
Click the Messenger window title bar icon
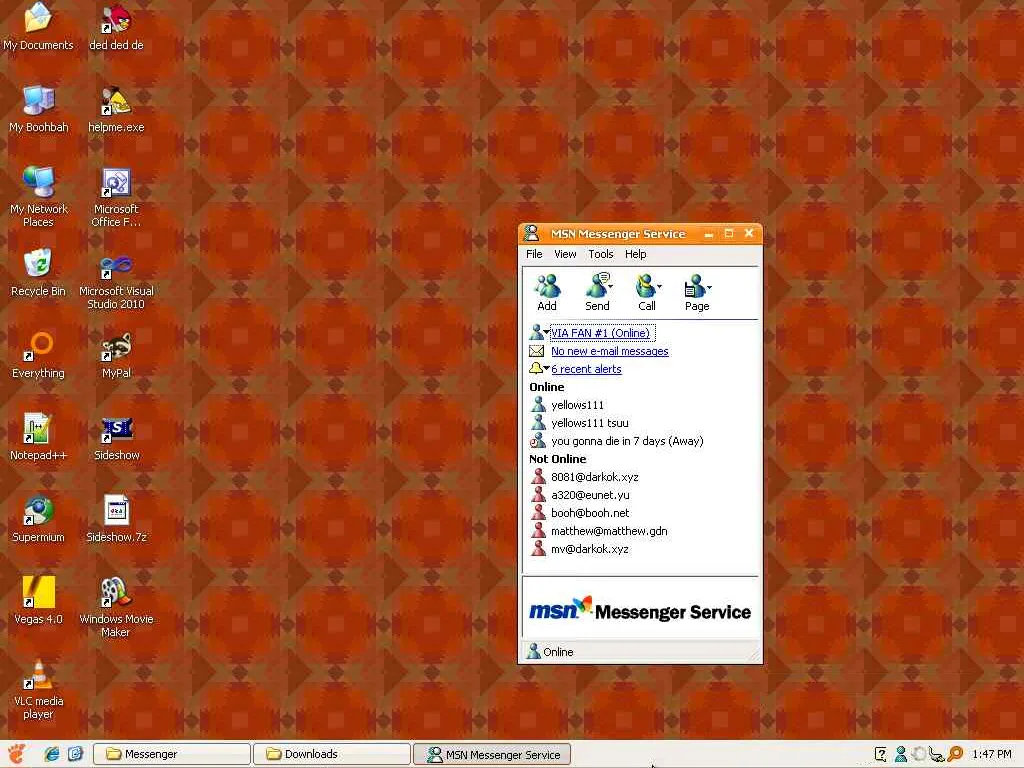click(x=532, y=233)
